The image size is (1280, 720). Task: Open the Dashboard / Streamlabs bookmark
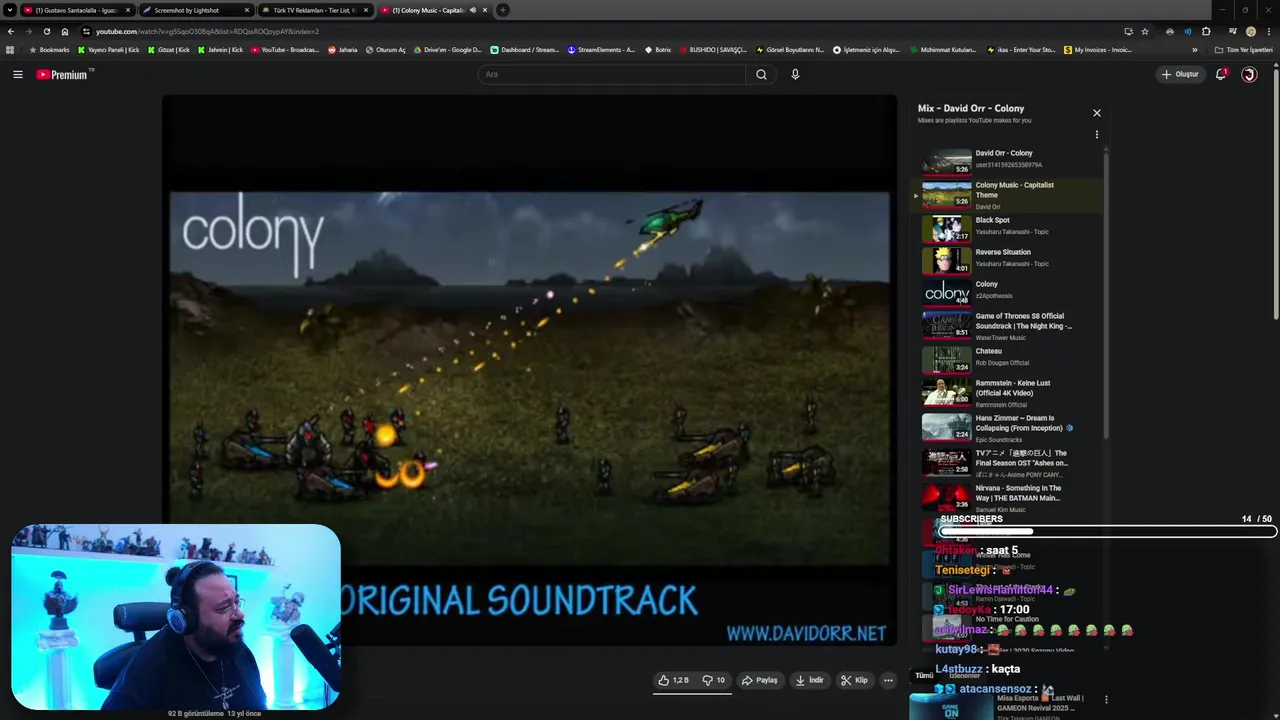tap(524, 49)
